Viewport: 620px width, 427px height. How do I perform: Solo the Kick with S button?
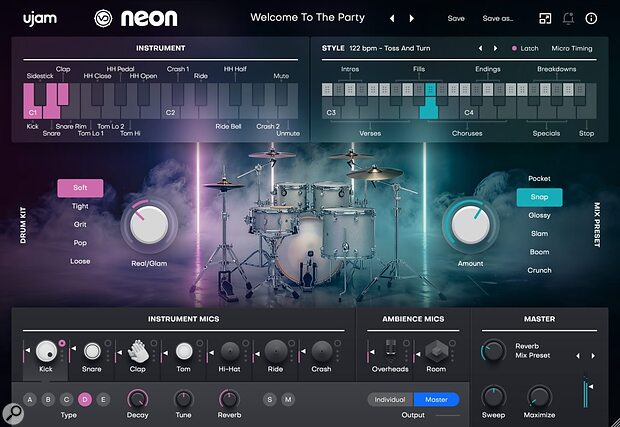[x=270, y=399]
